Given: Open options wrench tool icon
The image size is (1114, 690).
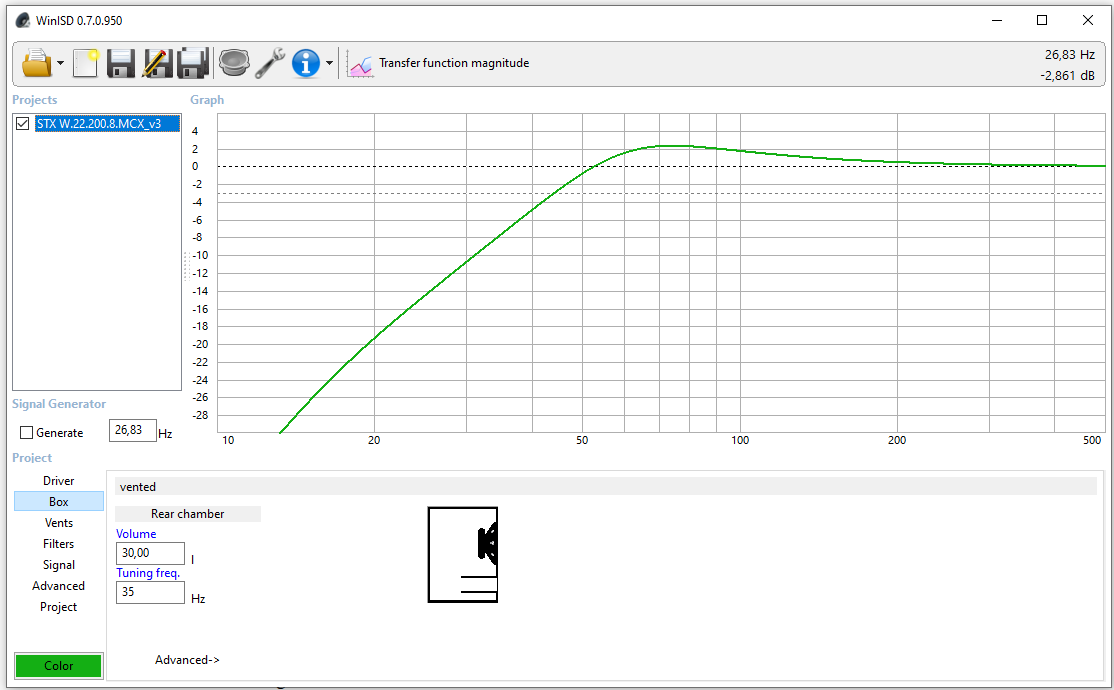Looking at the screenshot, I should pos(270,63).
